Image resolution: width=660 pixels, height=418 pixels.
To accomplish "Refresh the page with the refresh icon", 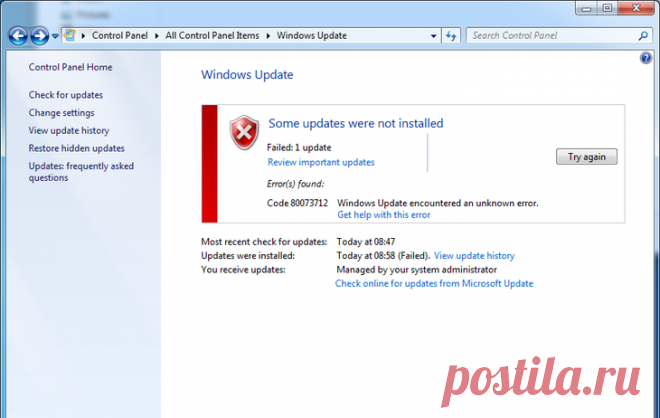I will [451, 36].
